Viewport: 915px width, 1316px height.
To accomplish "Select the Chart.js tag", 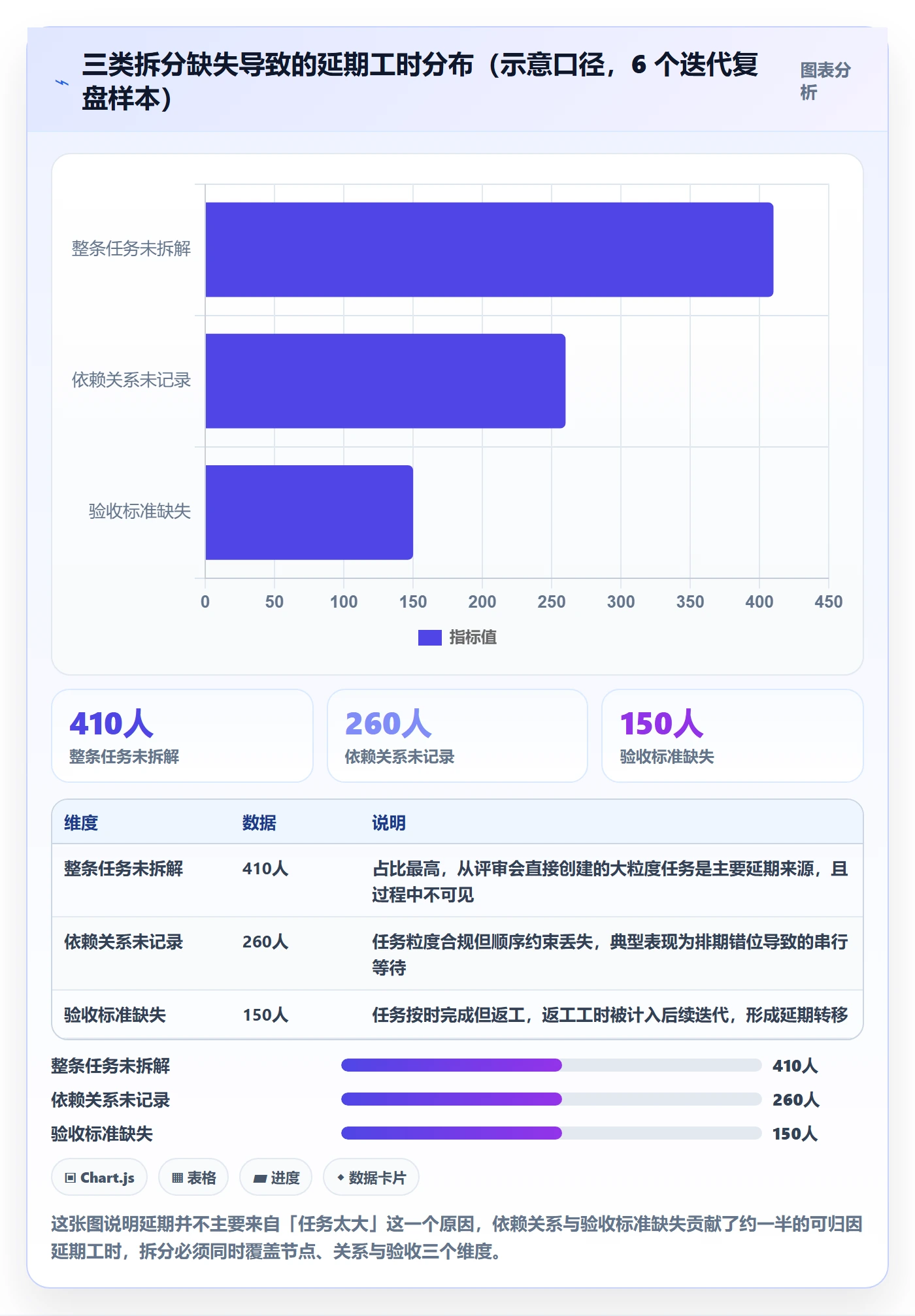I will pos(99,1177).
